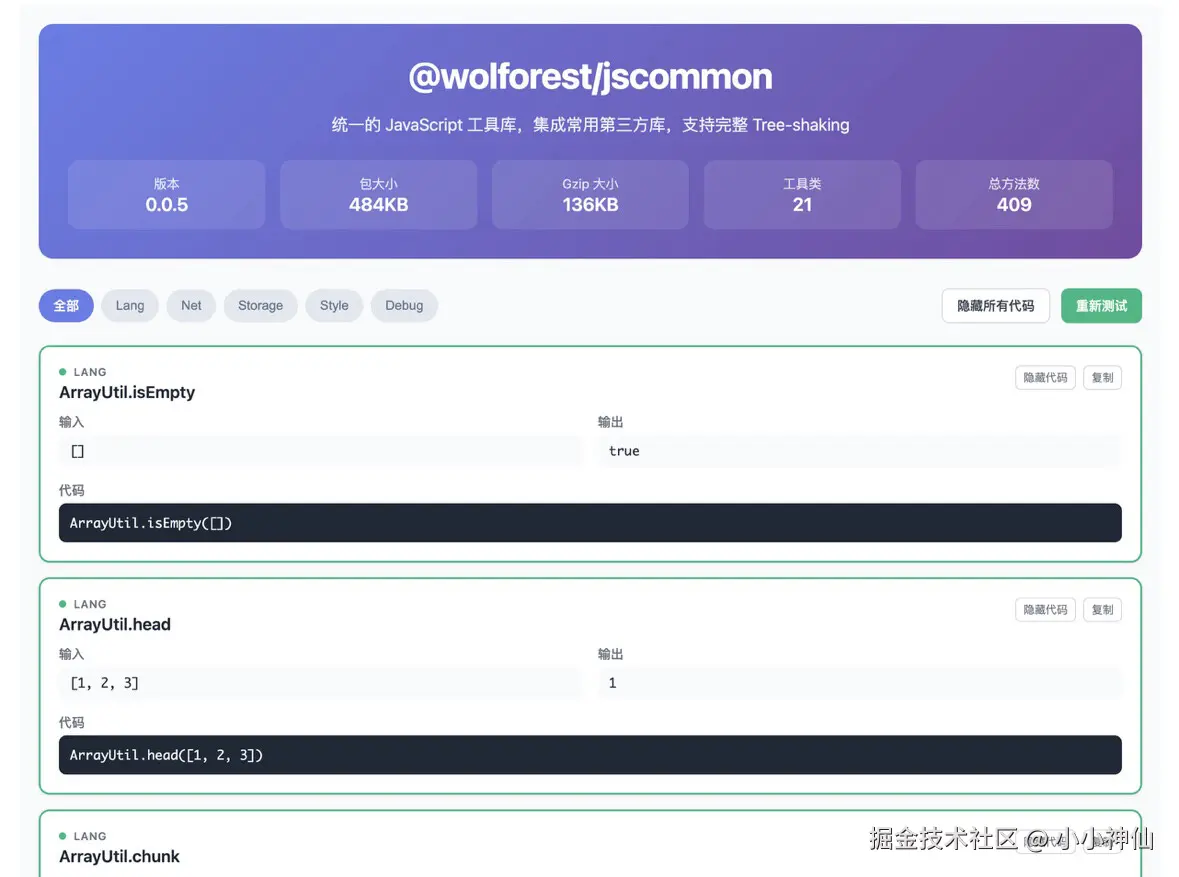The height and width of the screenshot is (877, 1179).
Task: Click the @wolforest/jscommon title
Action: point(590,77)
